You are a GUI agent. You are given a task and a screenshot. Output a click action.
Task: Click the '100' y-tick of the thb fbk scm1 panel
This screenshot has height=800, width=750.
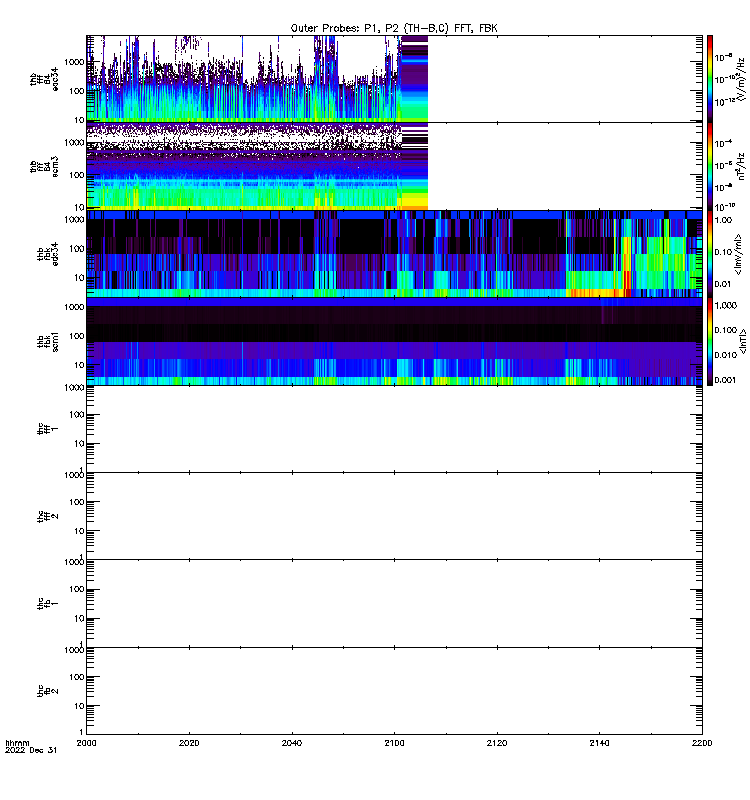coord(77,336)
